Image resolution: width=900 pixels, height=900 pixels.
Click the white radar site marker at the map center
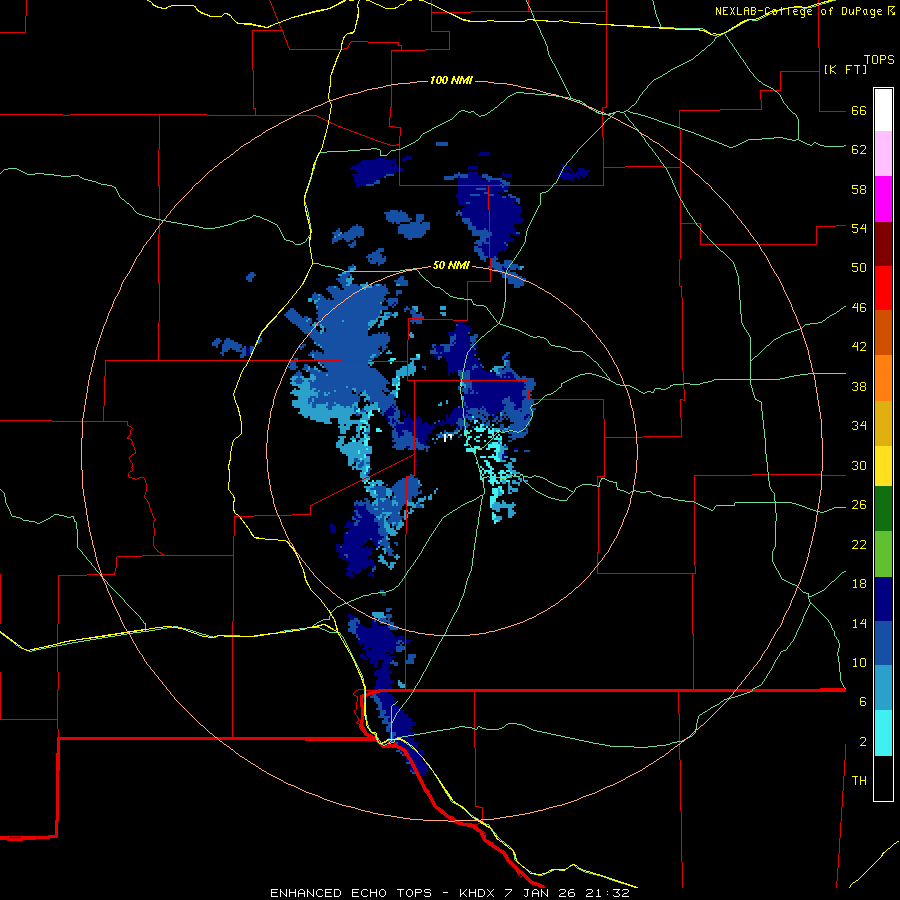(x=448, y=438)
